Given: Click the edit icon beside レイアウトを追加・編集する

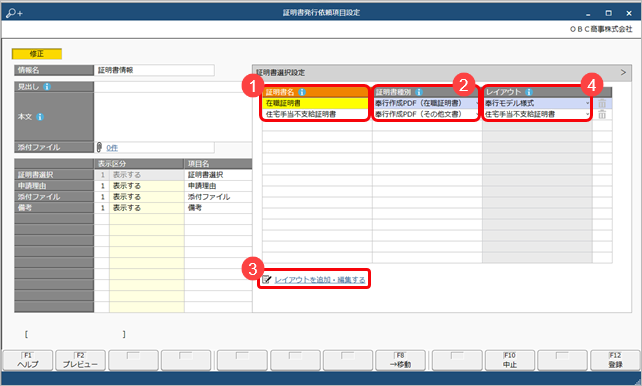Looking at the screenshot, I should click(x=267, y=280).
